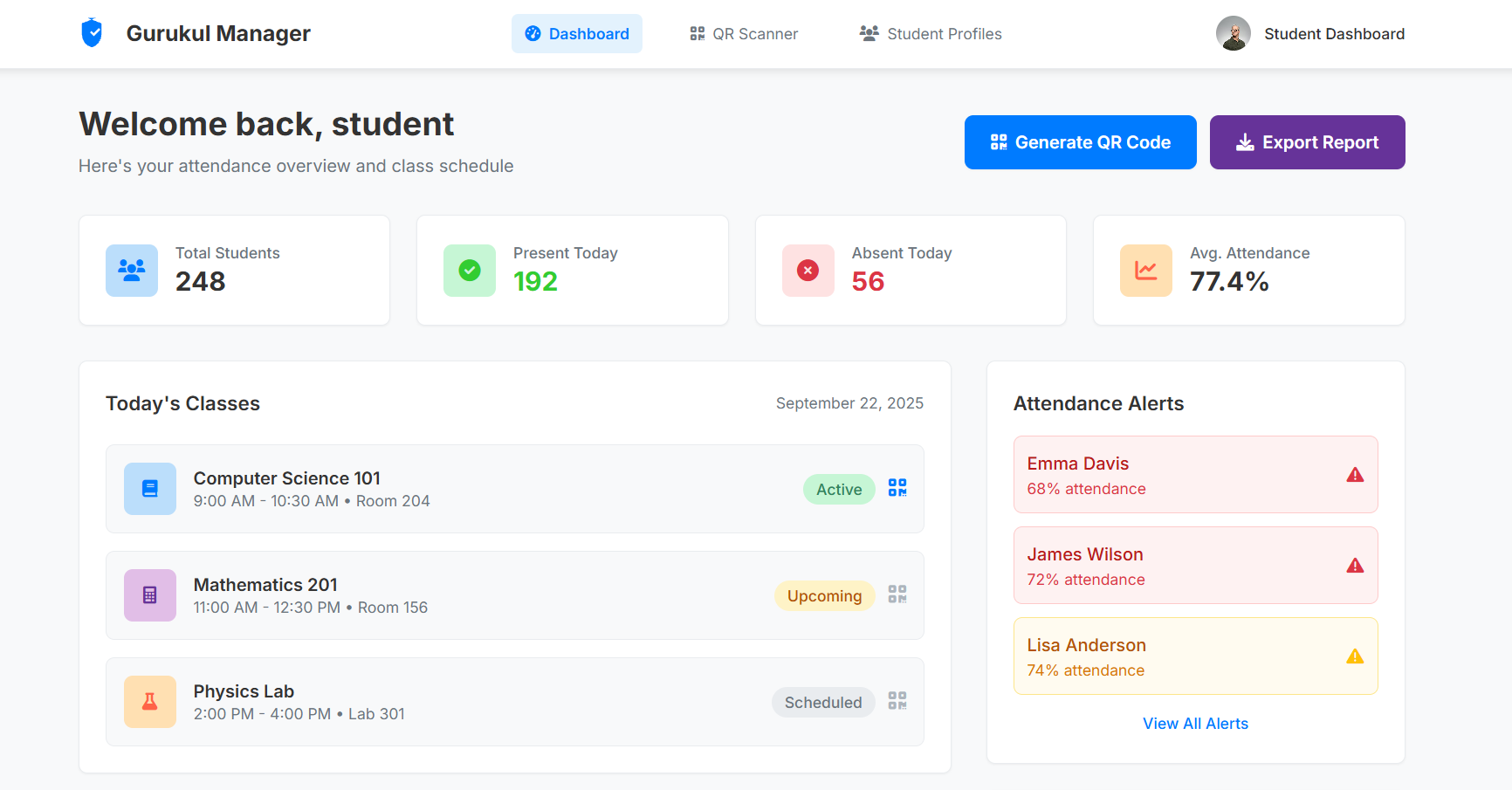The image size is (1512, 790).
Task: Switch to the QR Scanner tab
Action: 742,33
